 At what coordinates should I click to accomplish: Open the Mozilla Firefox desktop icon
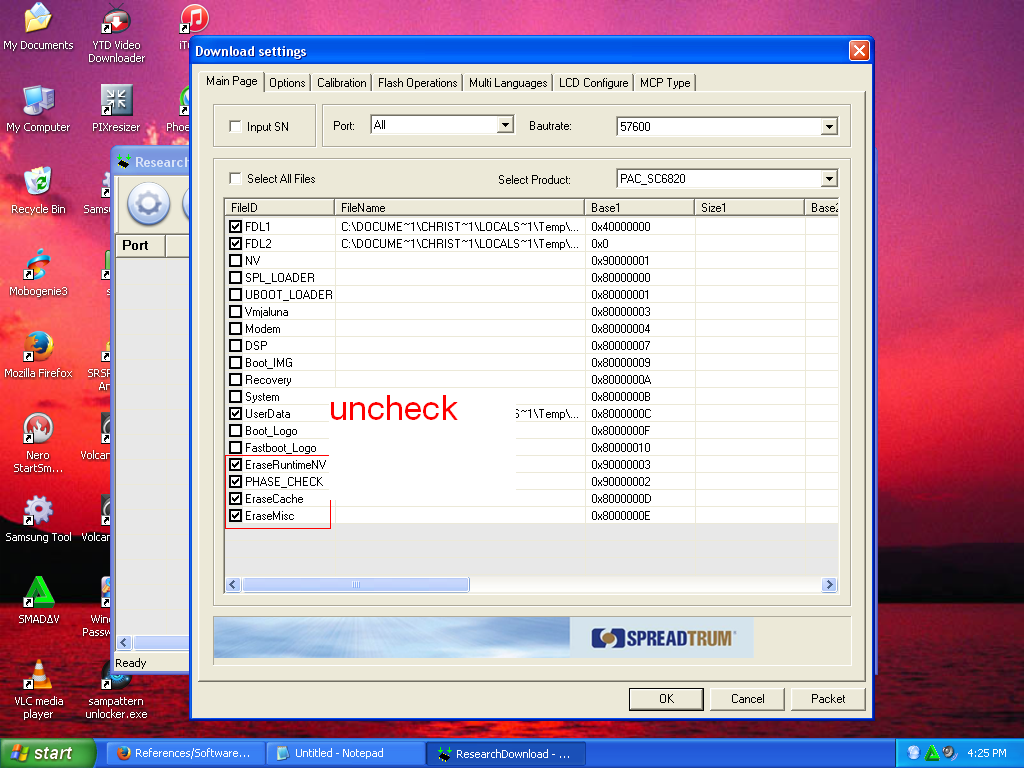[x=38, y=347]
